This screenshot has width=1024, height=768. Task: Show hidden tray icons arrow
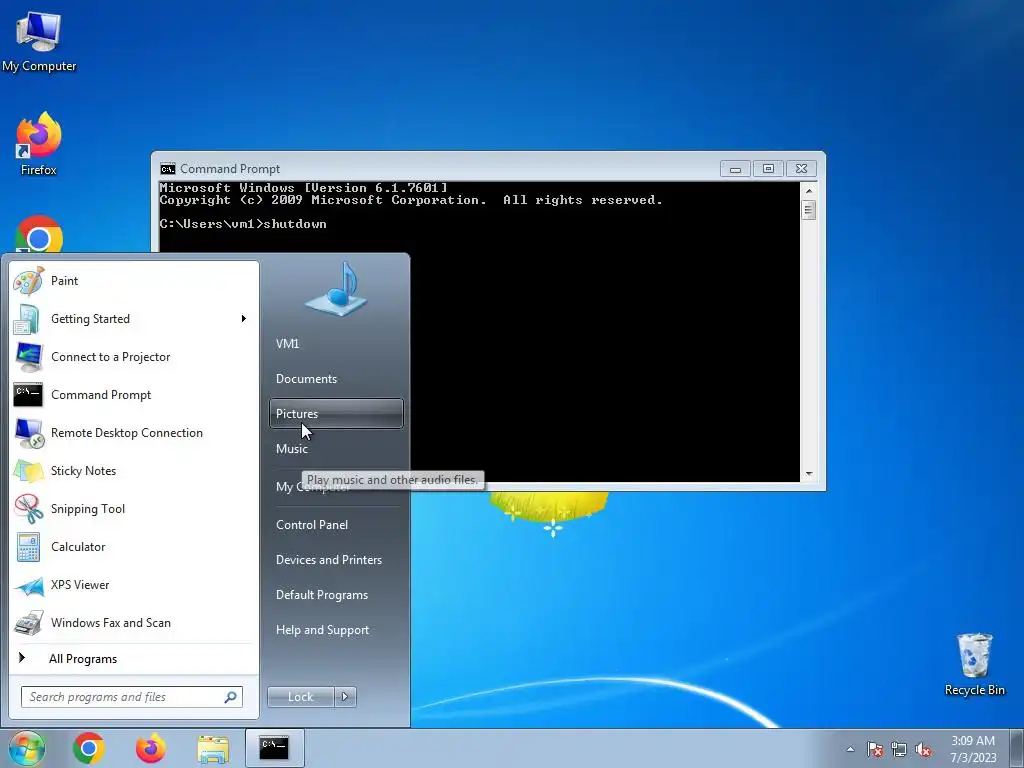point(850,749)
